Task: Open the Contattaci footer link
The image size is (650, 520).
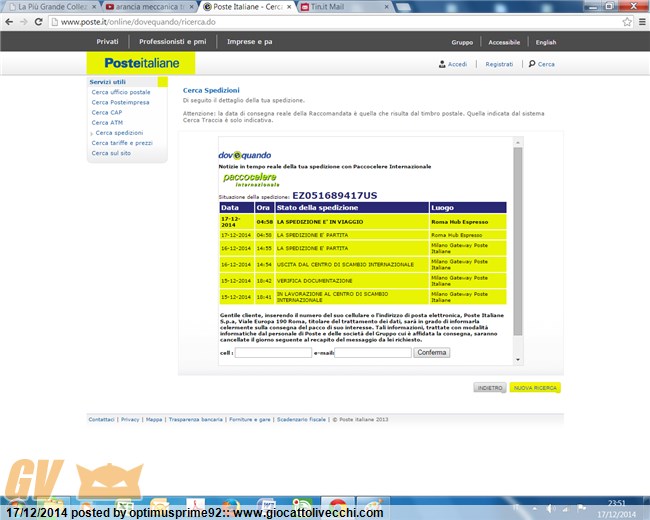Action: click(101, 420)
